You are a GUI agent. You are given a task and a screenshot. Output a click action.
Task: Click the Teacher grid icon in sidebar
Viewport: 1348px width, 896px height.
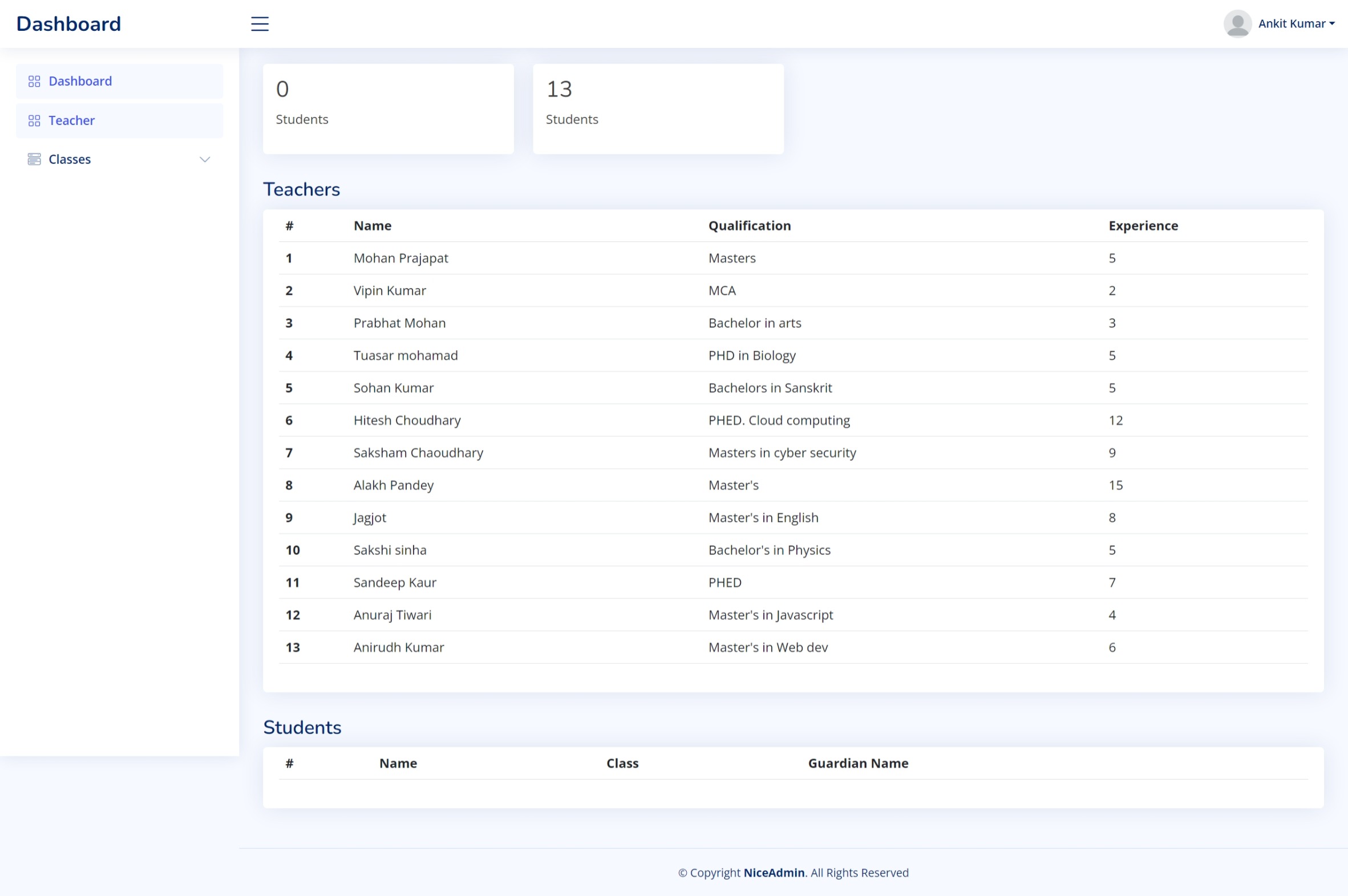[x=34, y=120]
